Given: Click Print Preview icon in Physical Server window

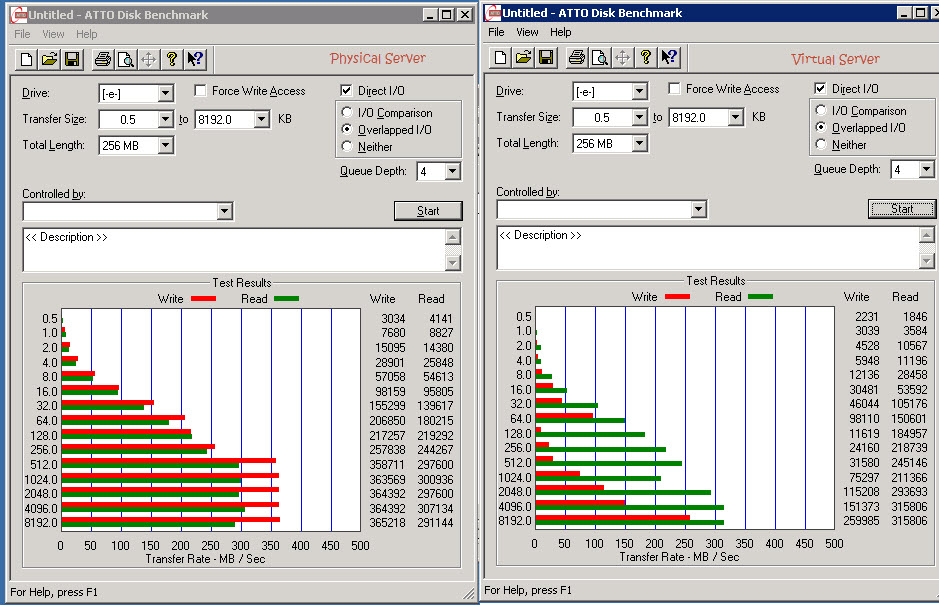Looking at the screenshot, I should pos(126,59).
